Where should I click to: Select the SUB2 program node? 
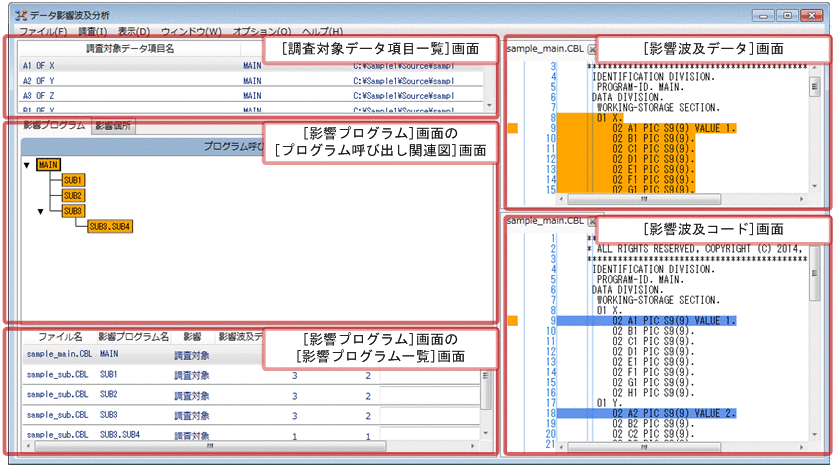tap(73, 196)
